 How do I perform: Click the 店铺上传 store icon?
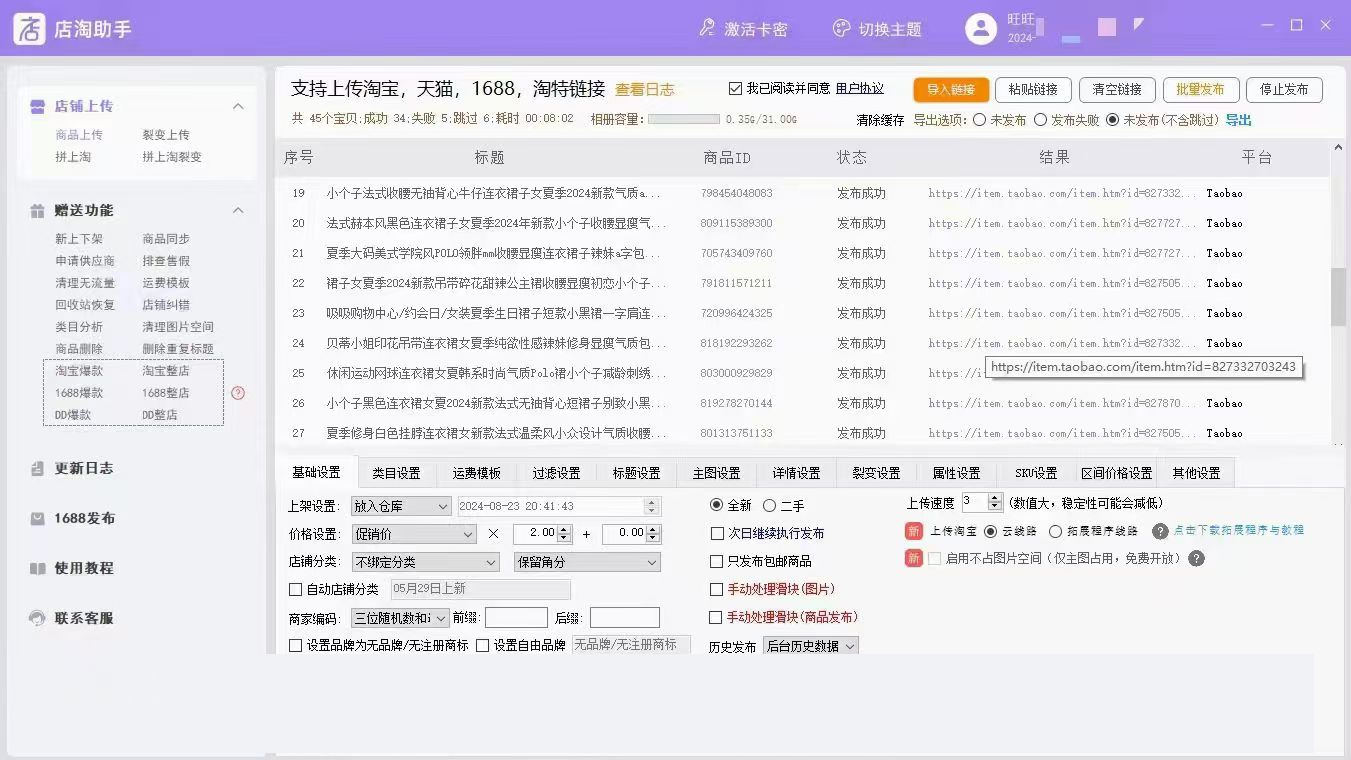coord(37,106)
